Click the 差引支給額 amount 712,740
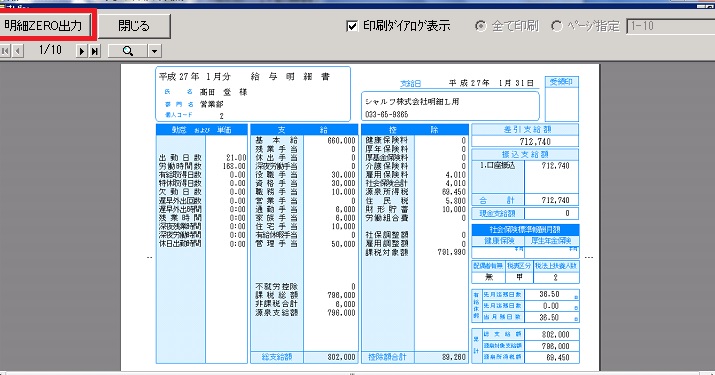This screenshot has width=715, height=375. coord(534,141)
